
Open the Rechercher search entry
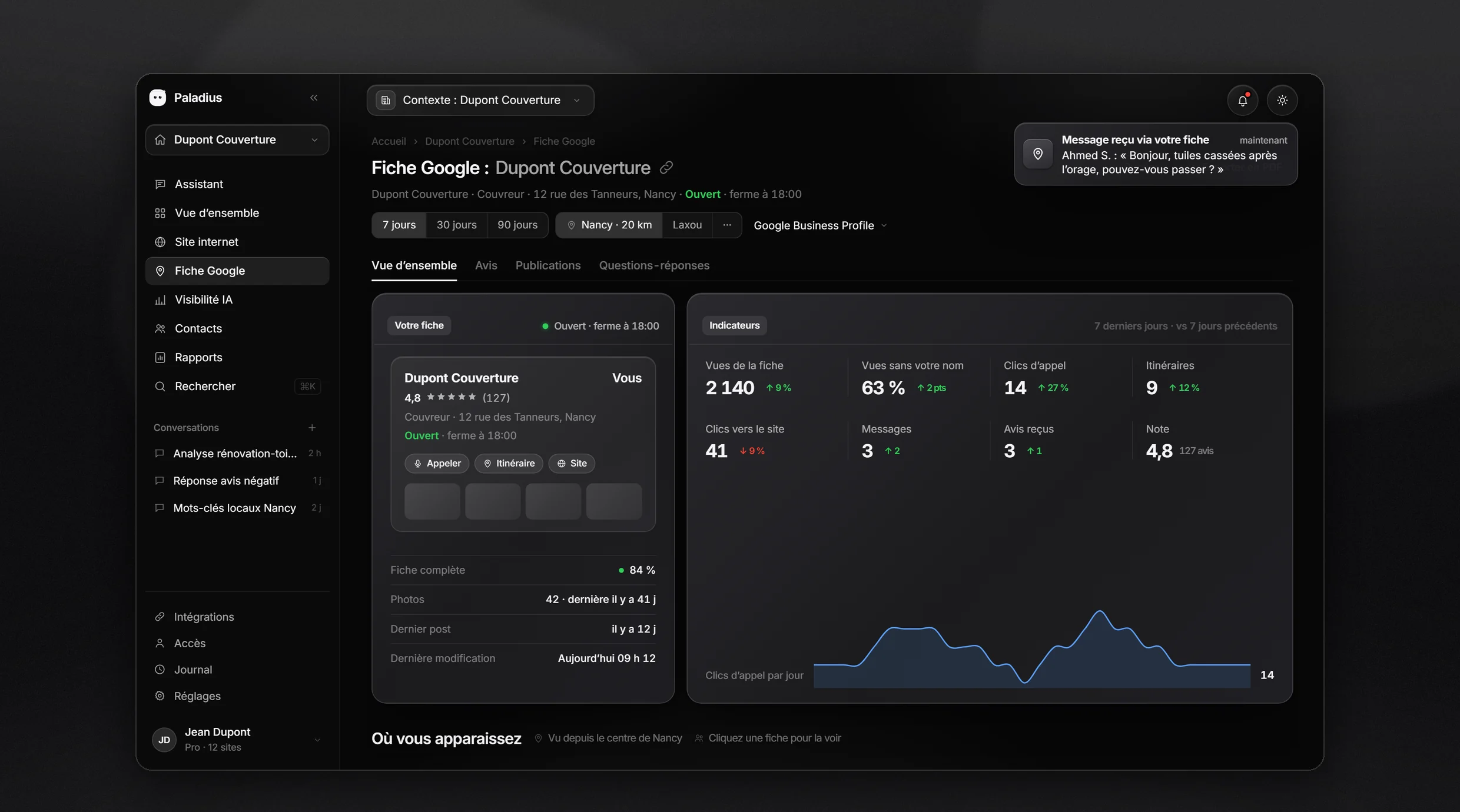(x=237, y=386)
